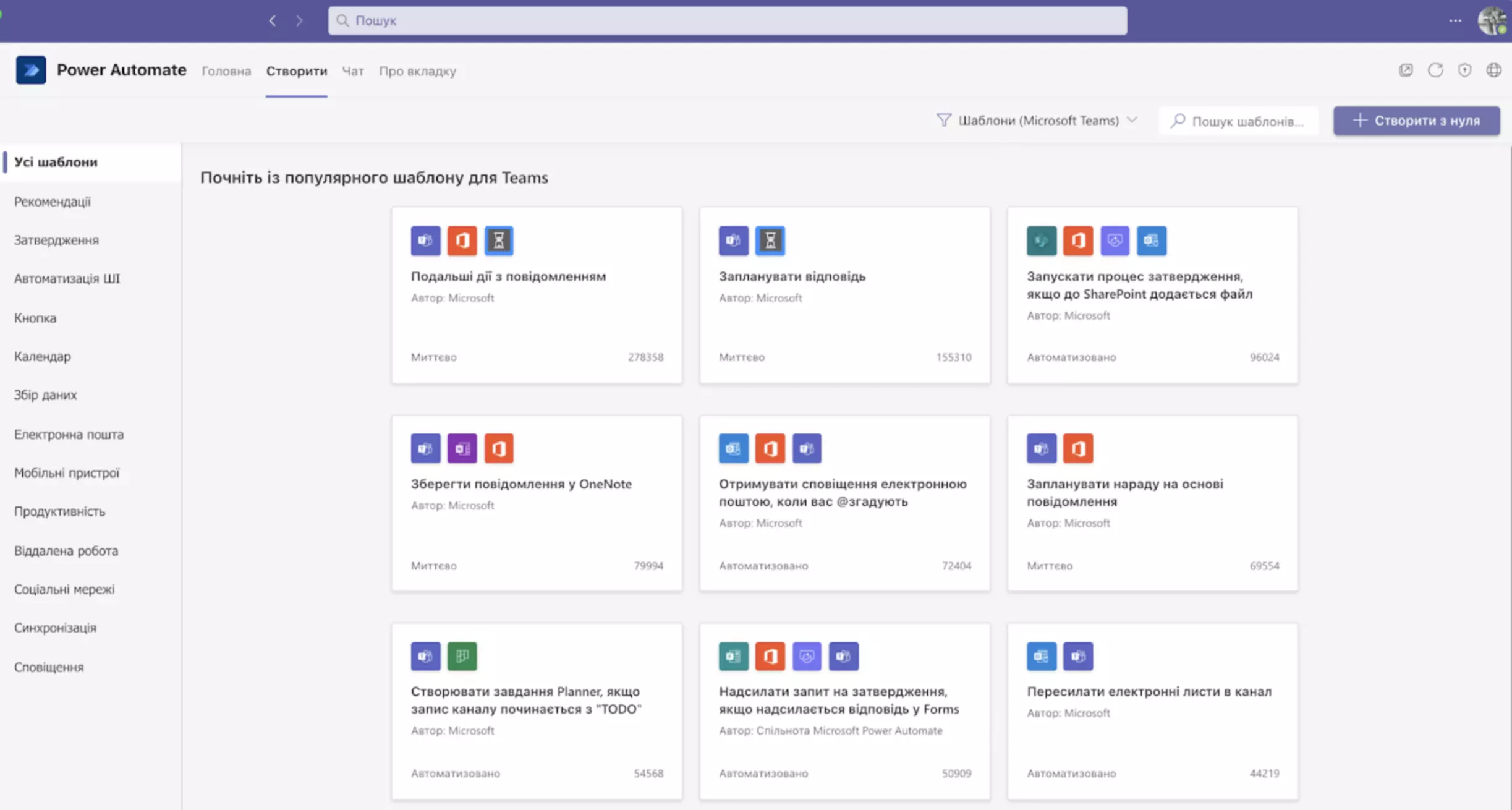Open 'Пересилати електронні листи в канал' title
Screen dimensions: 1512x810
tap(1149, 691)
